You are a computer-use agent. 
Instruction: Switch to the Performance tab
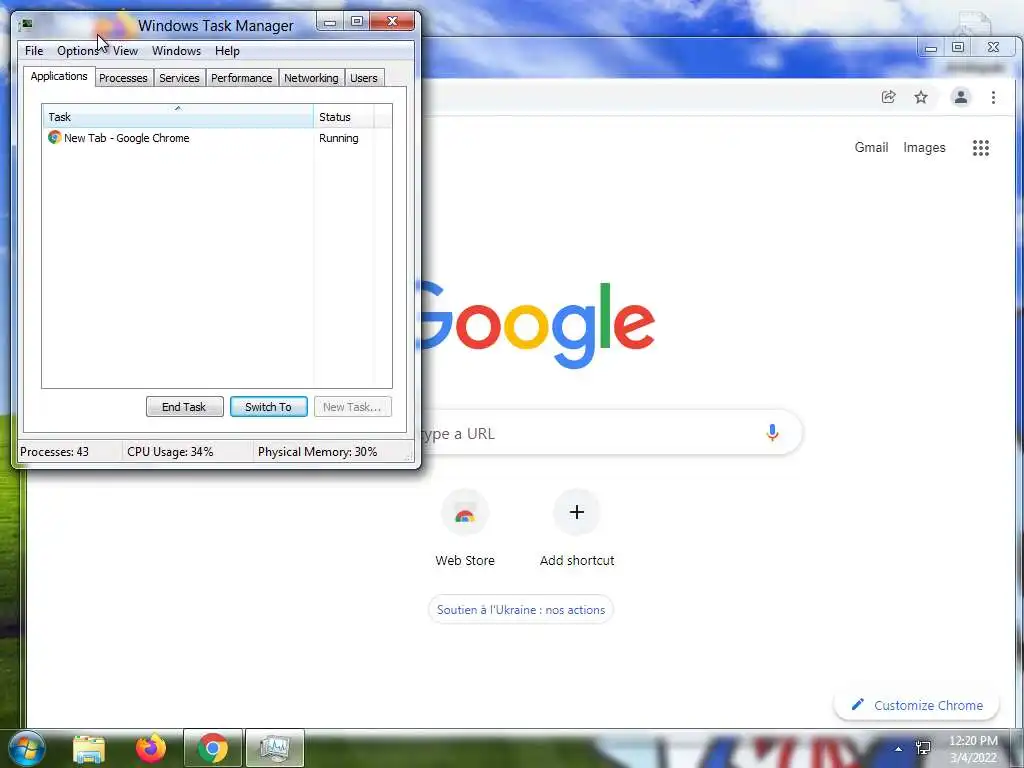pyautogui.click(x=242, y=78)
